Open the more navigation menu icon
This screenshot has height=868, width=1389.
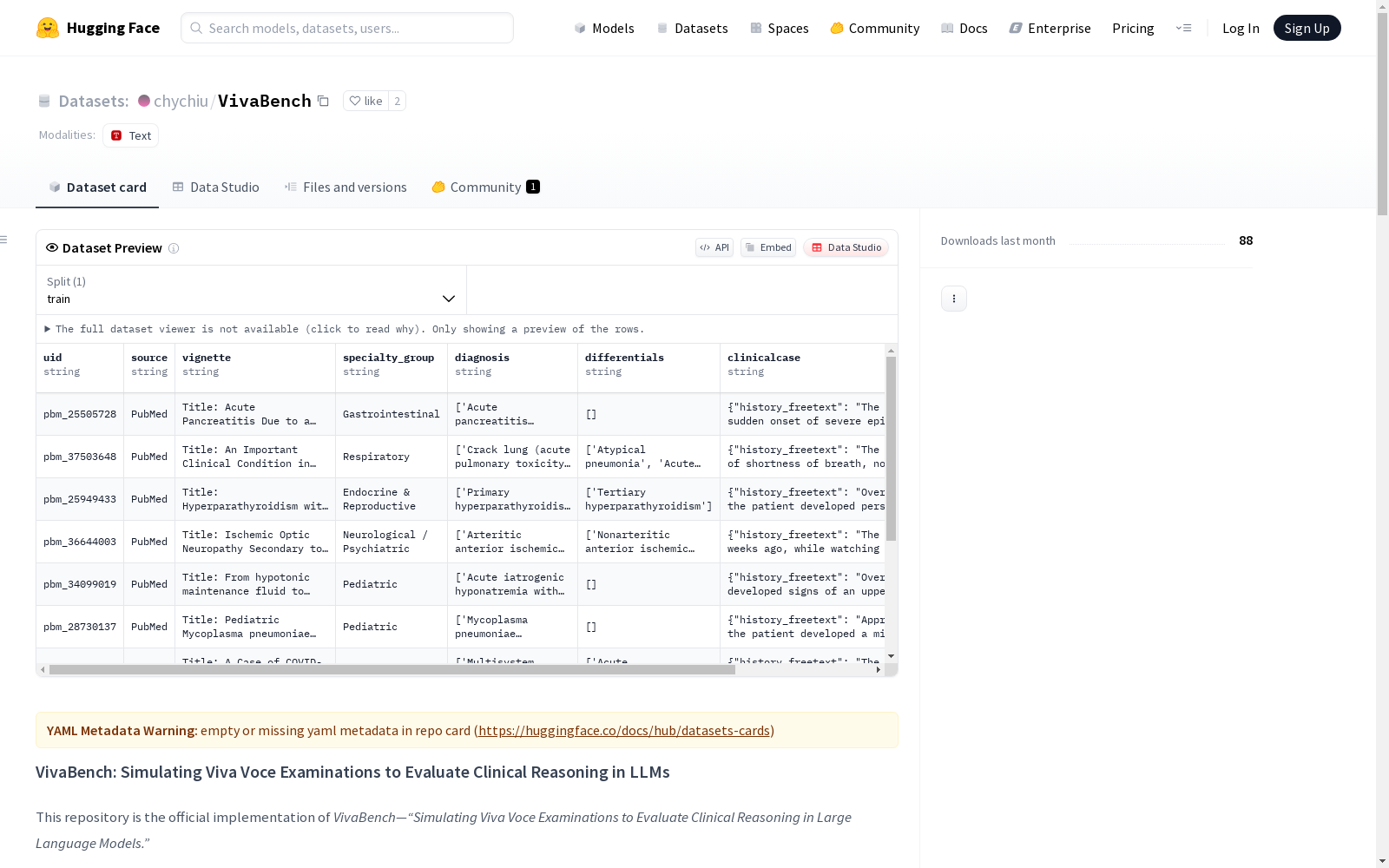(x=1183, y=28)
